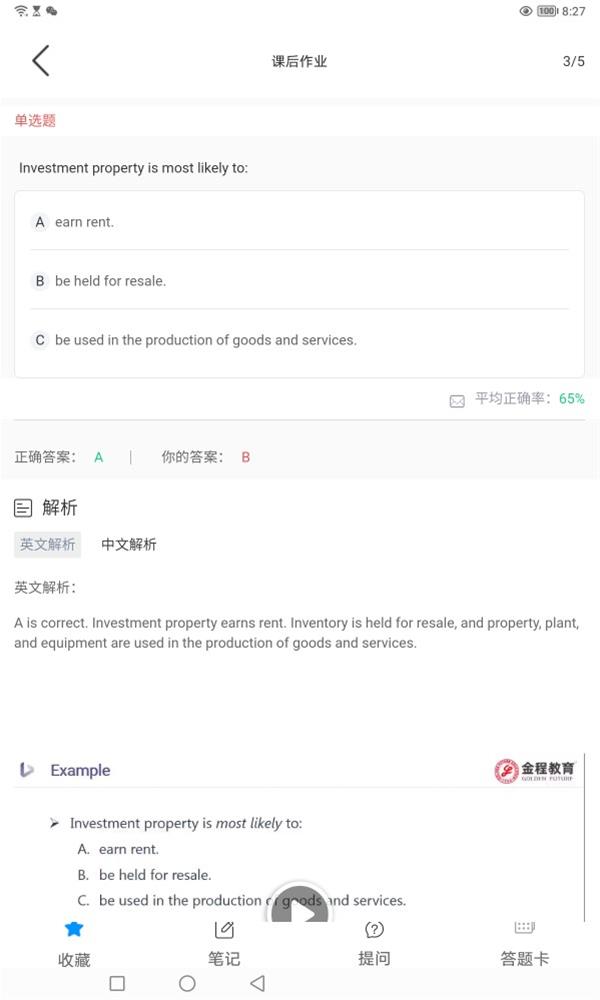Tap the star favorite icon

[x=74, y=929]
